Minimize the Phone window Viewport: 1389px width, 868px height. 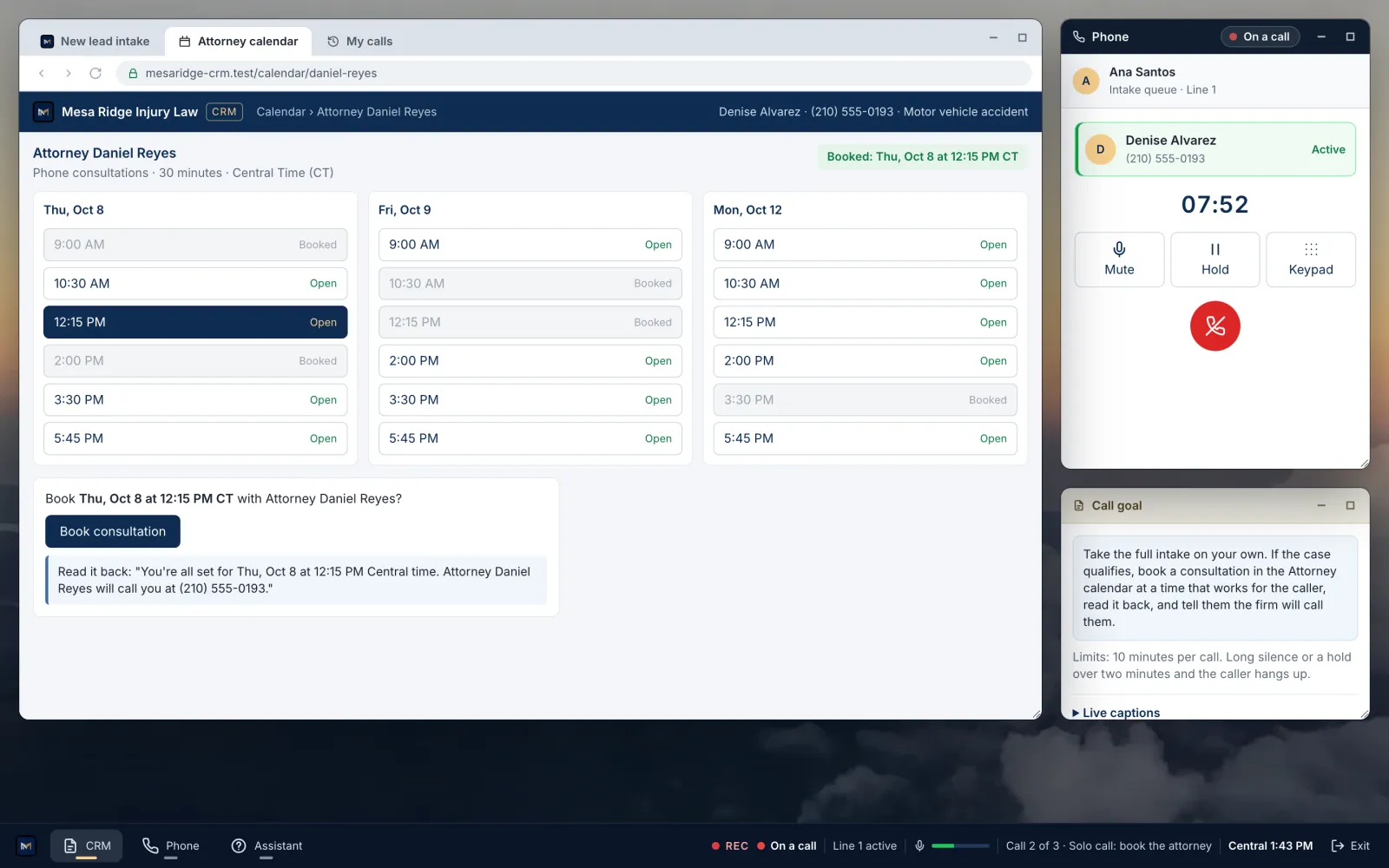(x=1321, y=36)
